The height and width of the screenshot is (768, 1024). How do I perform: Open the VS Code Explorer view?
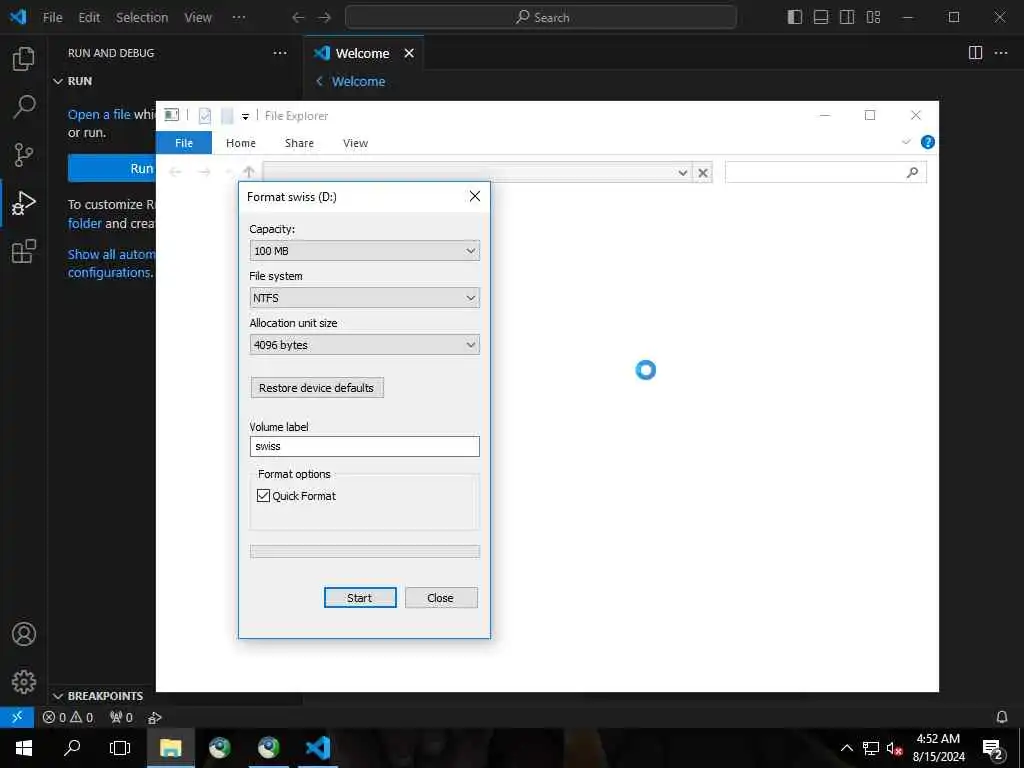[24, 59]
